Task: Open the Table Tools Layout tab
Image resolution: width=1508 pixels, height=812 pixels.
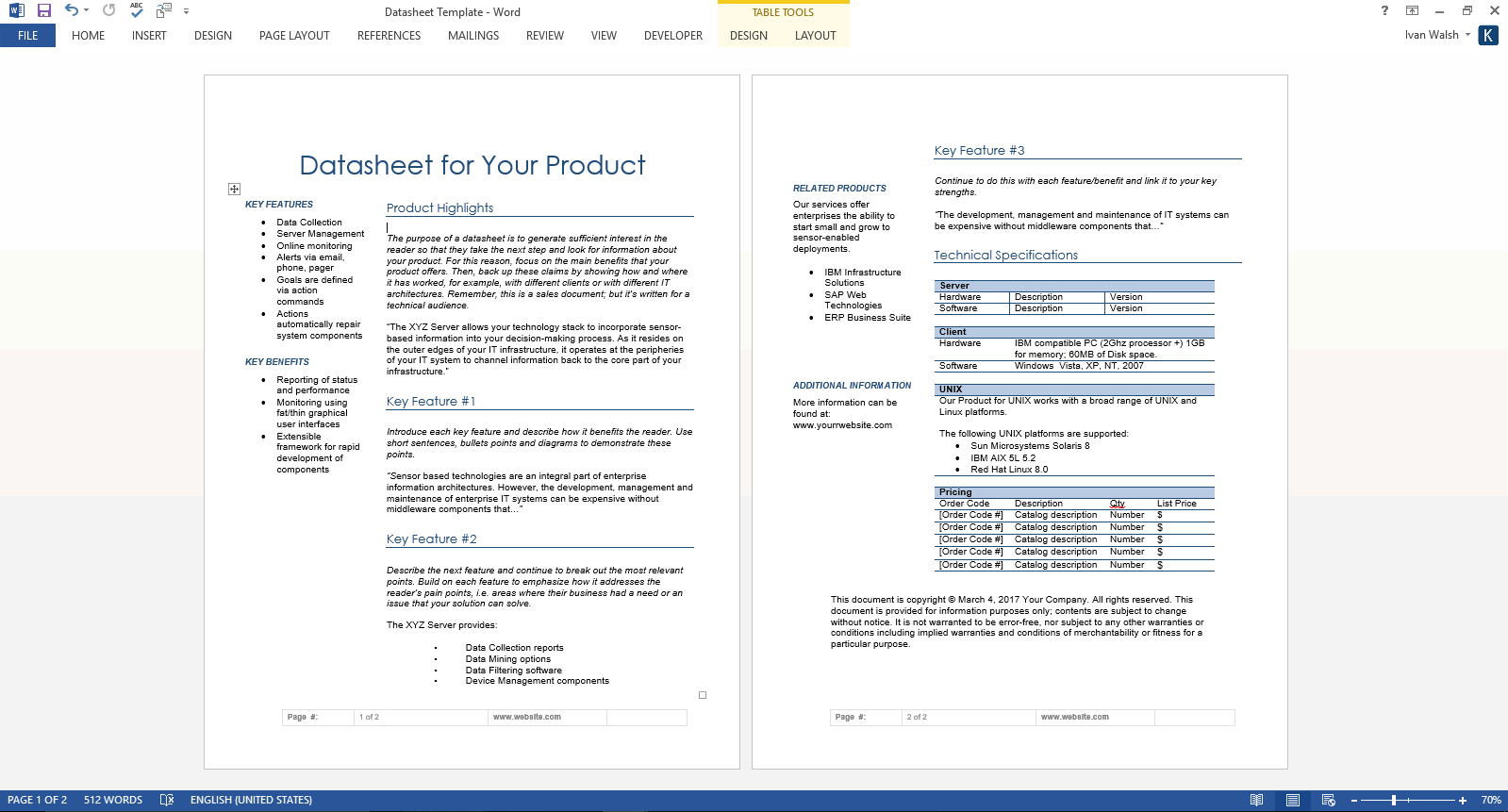Action: click(x=815, y=36)
